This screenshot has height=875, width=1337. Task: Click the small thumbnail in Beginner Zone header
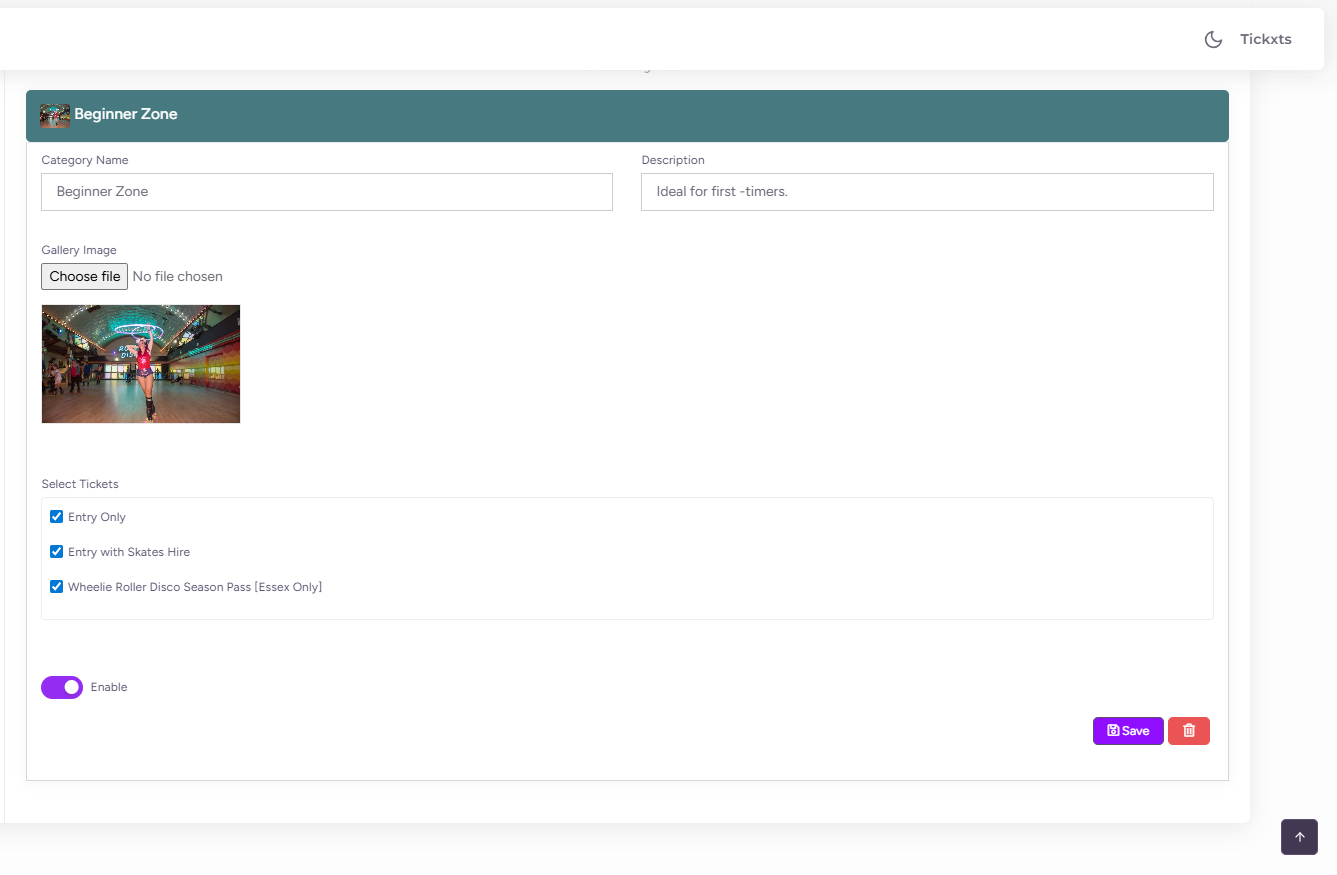[x=55, y=115]
